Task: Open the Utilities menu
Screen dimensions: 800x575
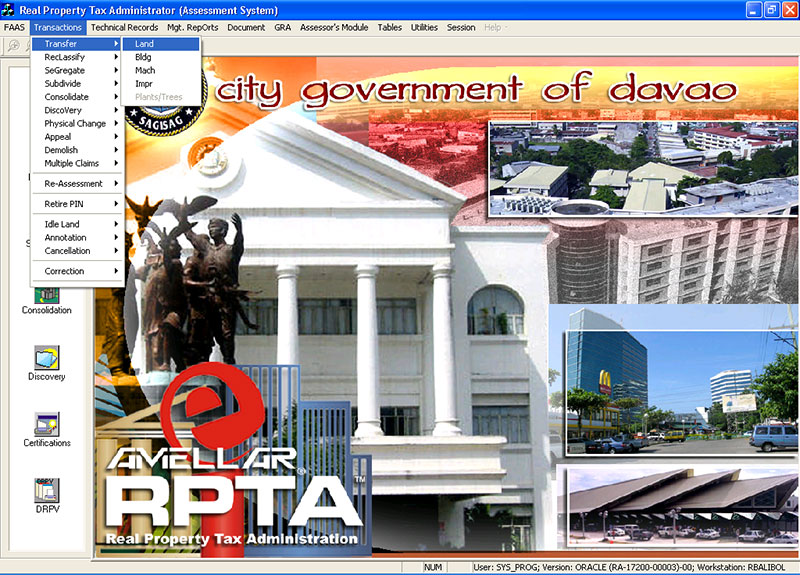Action: [x=424, y=28]
